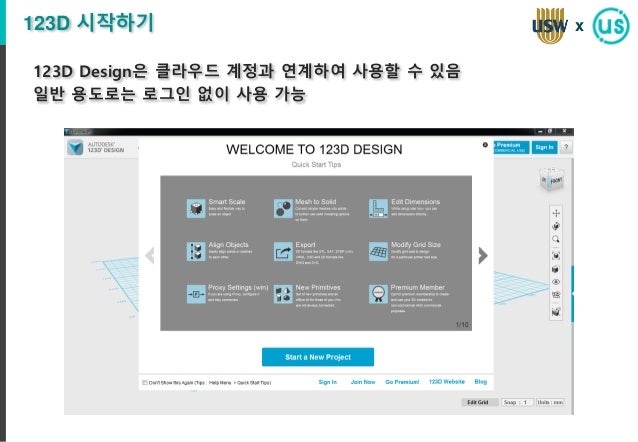Open help with the question mark button
This screenshot has height=442, width=638.
[566, 147]
